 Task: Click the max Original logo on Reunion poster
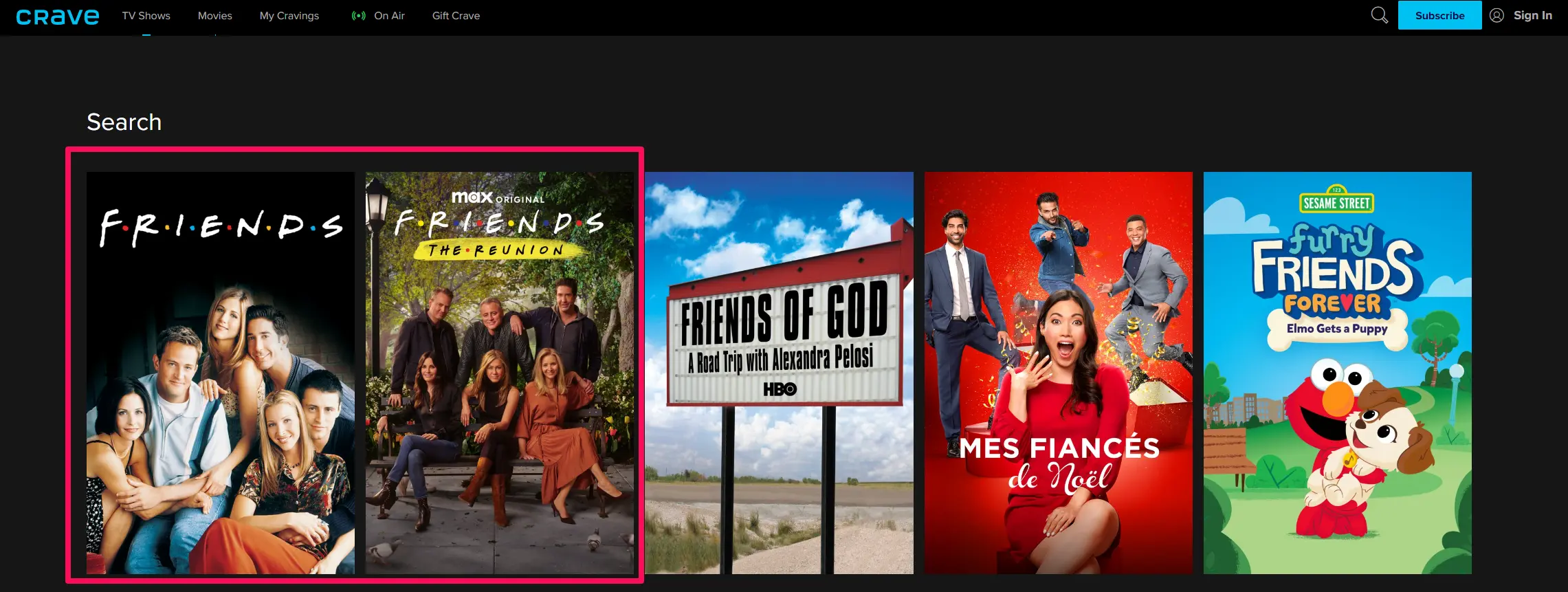tap(498, 197)
